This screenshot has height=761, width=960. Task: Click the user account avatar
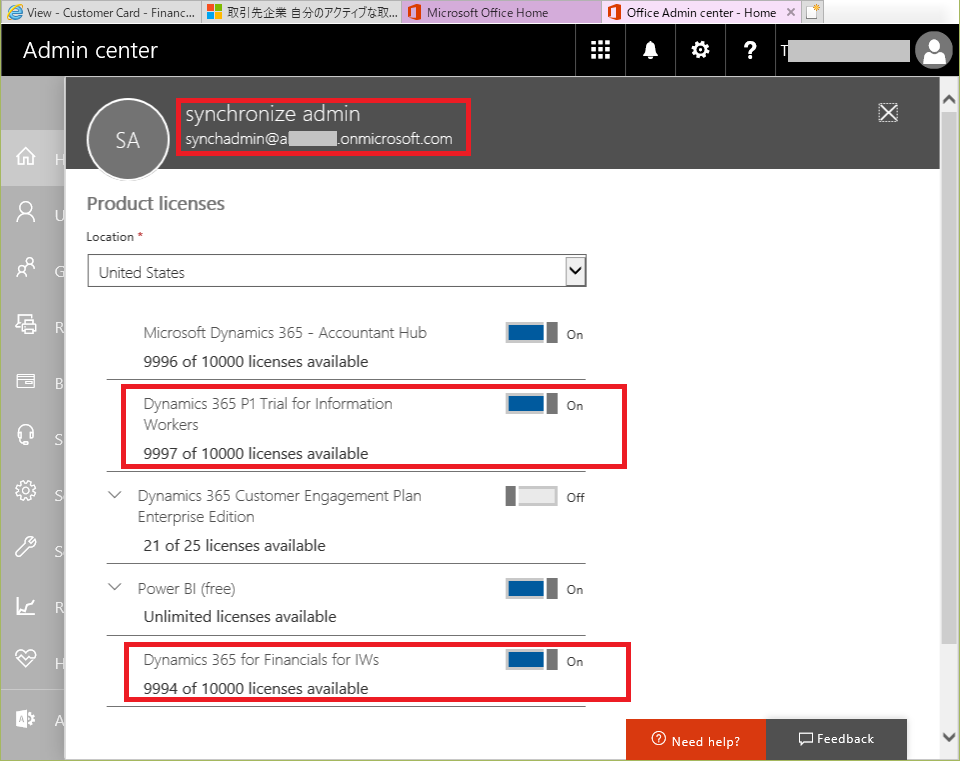pos(934,50)
